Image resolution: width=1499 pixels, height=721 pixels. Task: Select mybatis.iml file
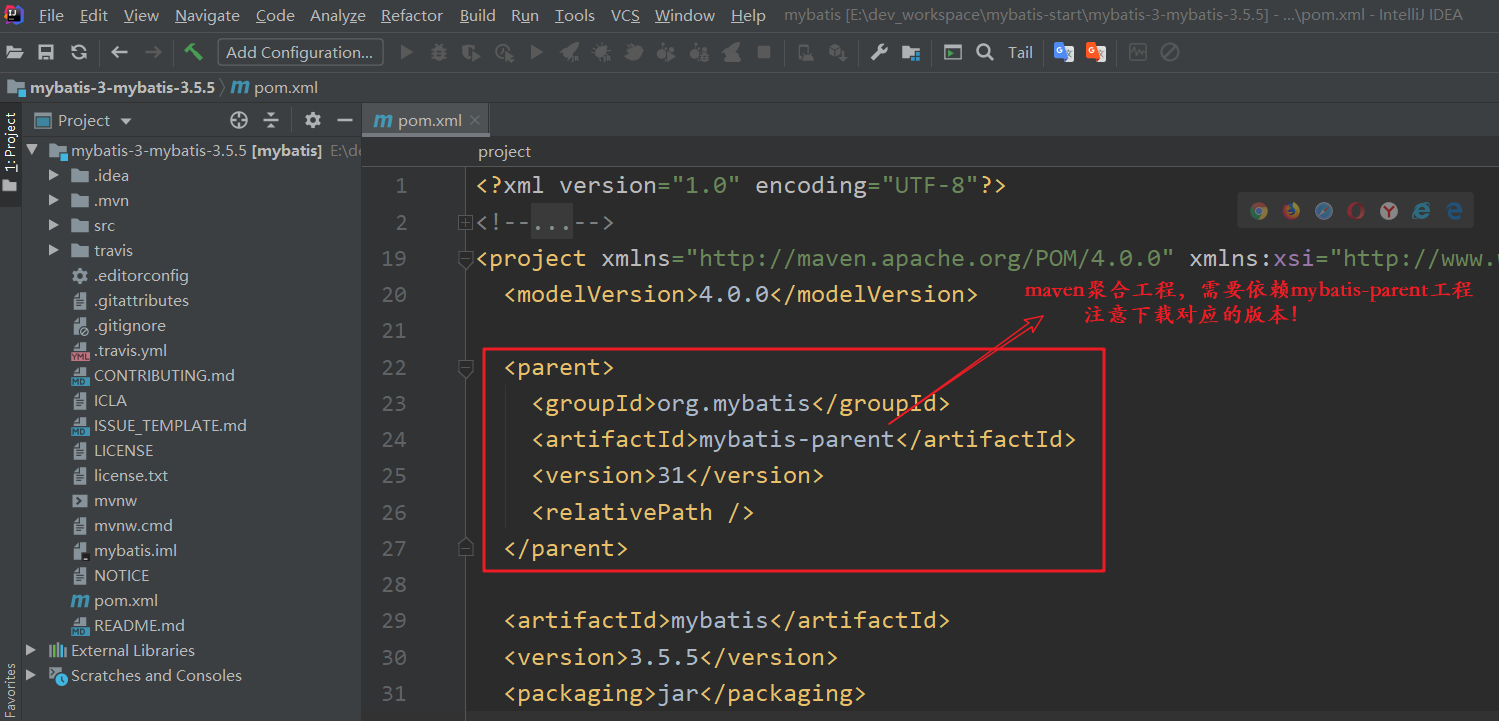pos(135,550)
